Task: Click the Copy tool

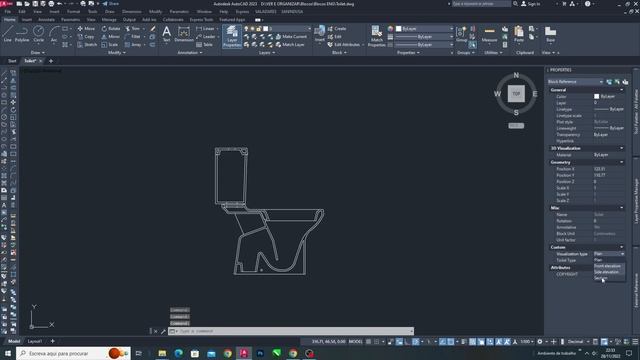Action: click(86, 37)
